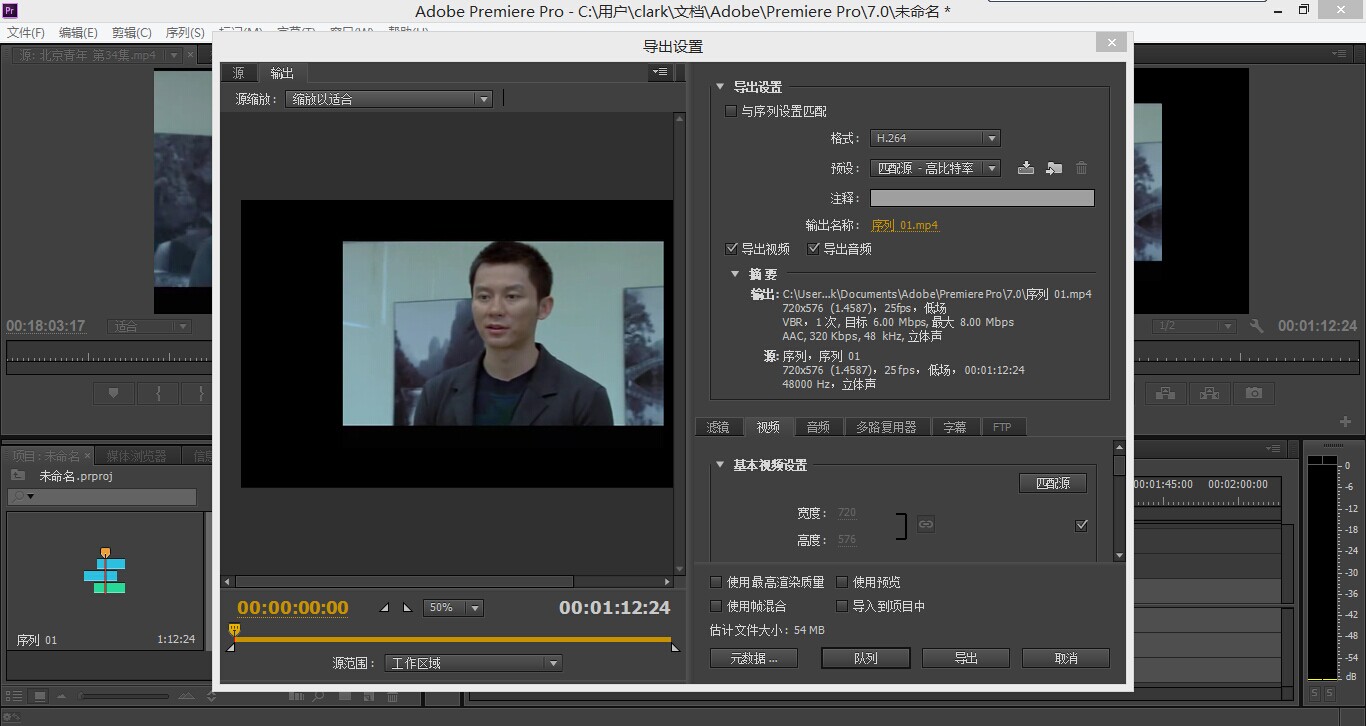This screenshot has width=1366, height=726.
Task: Click the 导出 button
Action: pyautogui.click(x=966, y=658)
